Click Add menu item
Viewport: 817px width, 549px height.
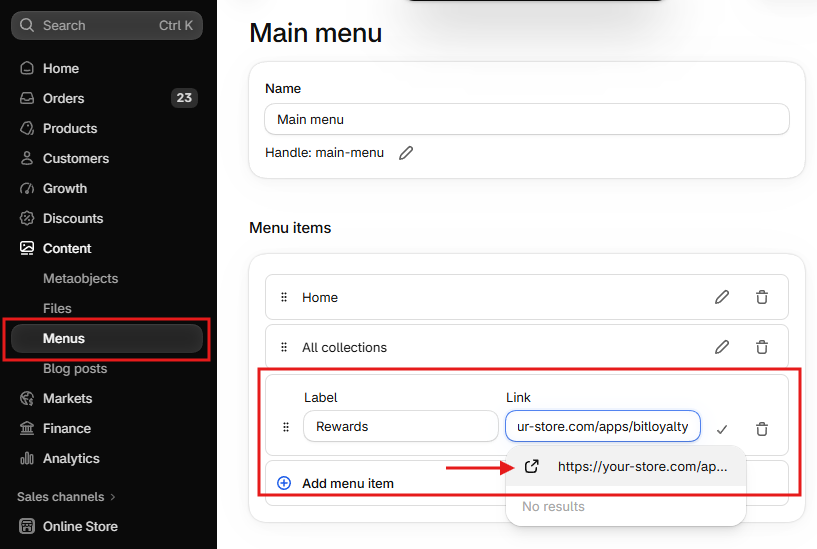click(x=348, y=483)
